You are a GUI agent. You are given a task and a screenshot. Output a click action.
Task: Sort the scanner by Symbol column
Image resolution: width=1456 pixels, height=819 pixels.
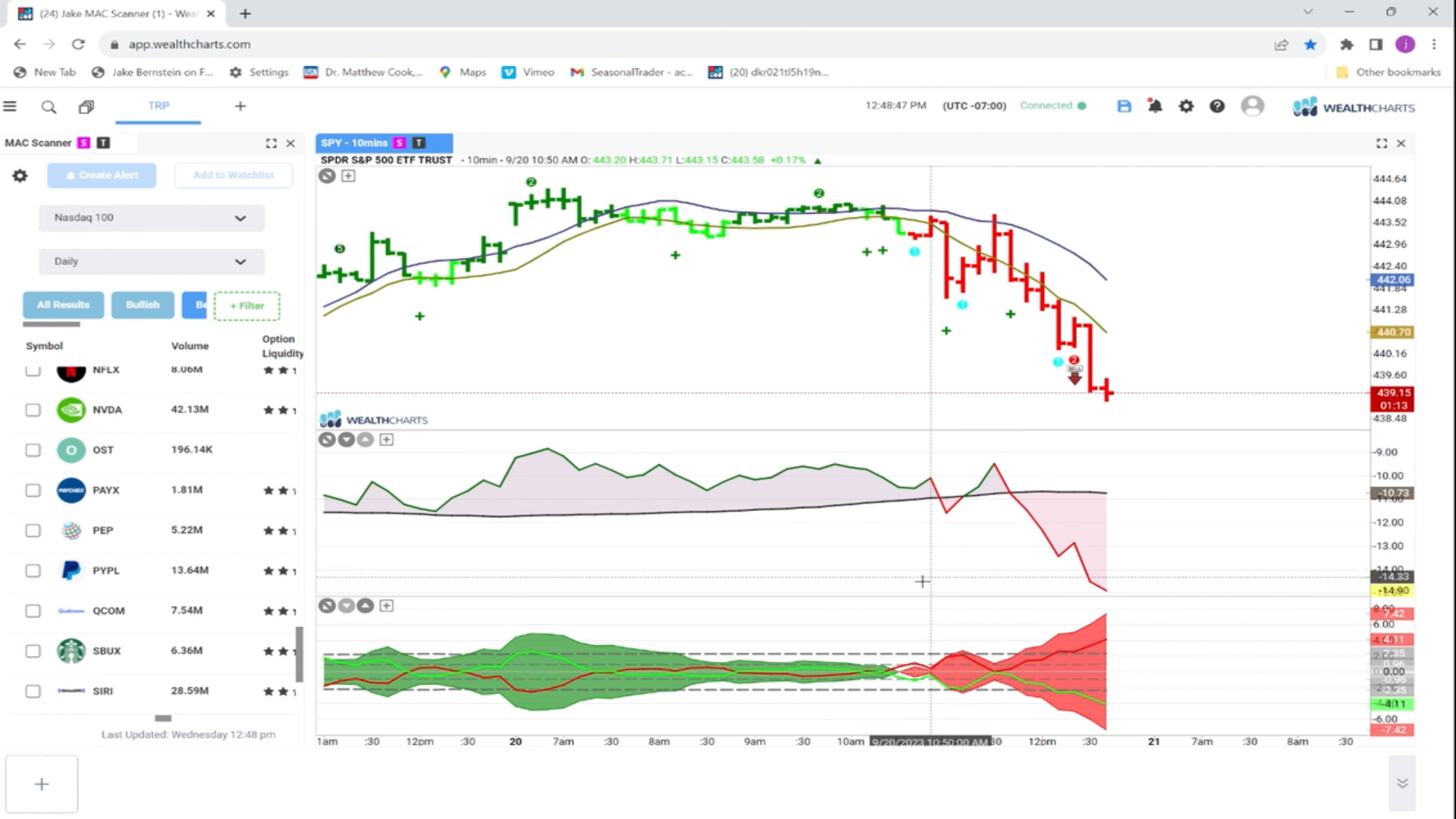[x=45, y=346]
